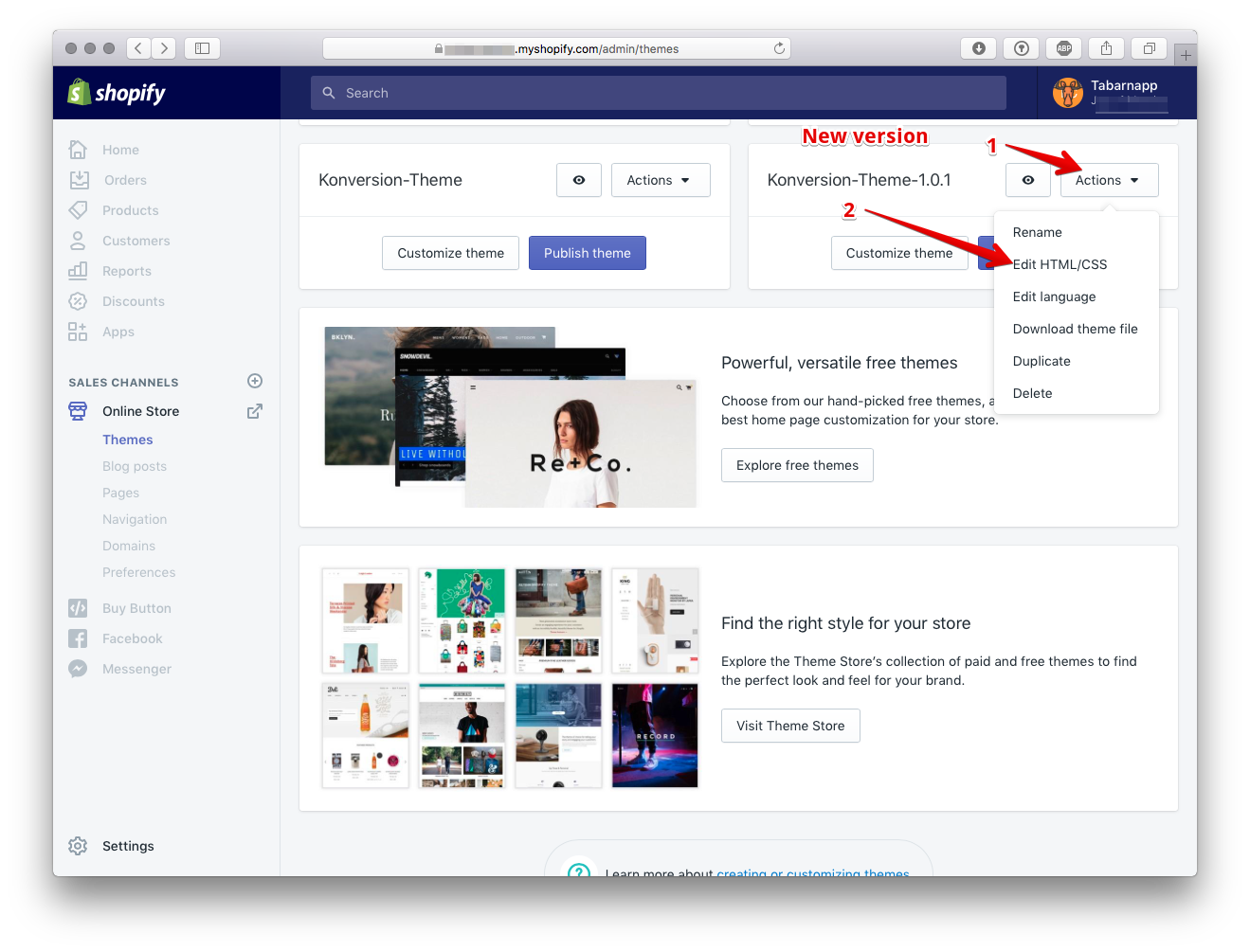Go forward in Safari
Image resolution: width=1250 pixels, height=952 pixels.
click(x=164, y=48)
